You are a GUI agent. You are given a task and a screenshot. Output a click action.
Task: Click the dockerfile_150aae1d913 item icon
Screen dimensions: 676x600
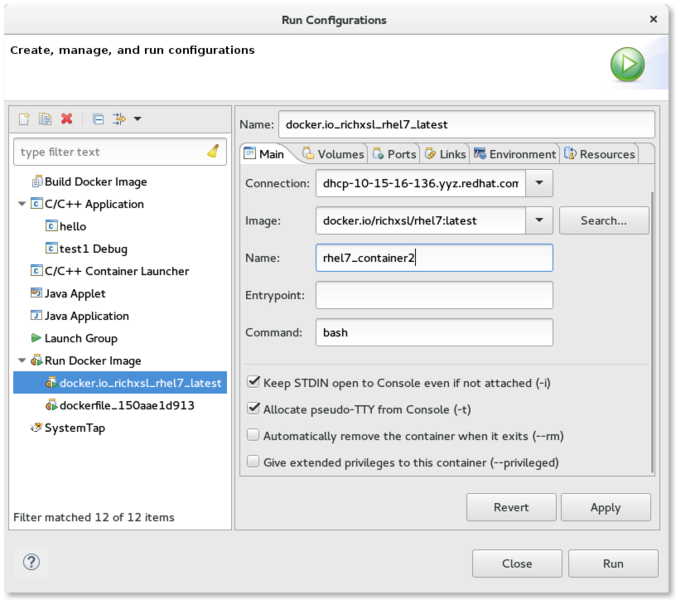coord(52,405)
